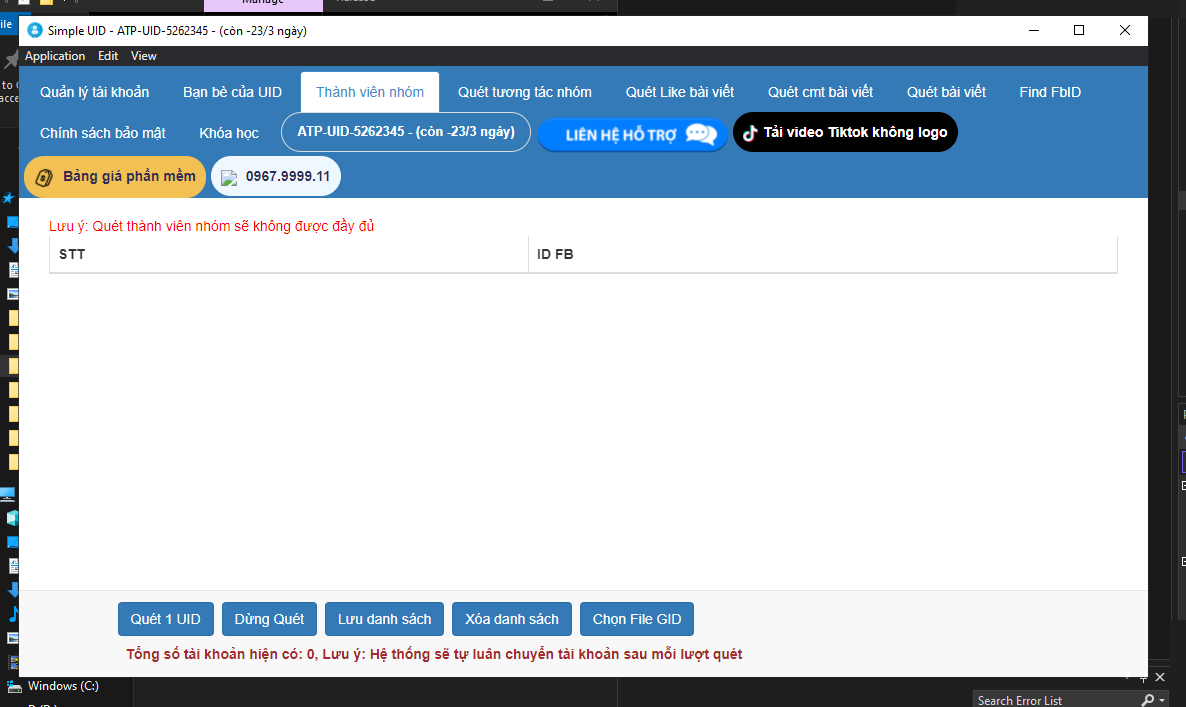
Task: Select Quét tương tác nhóm tab
Action: click(525, 92)
